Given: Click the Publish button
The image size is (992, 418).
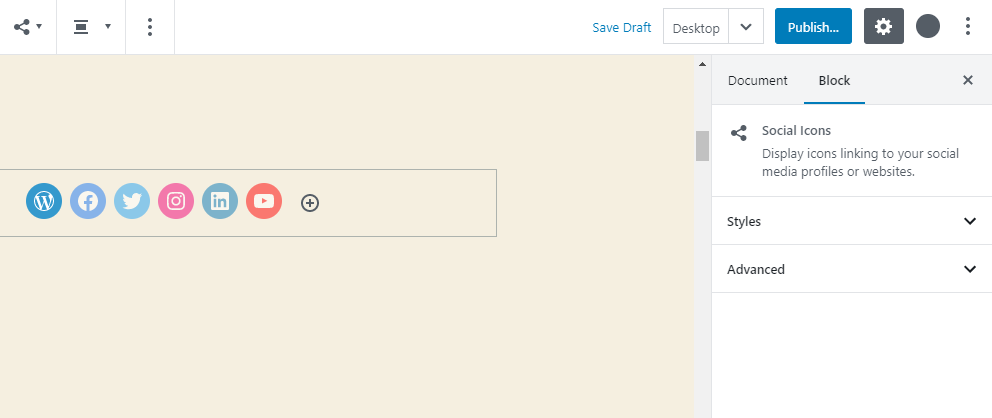Looking at the screenshot, I should pyautogui.click(x=812, y=27).
